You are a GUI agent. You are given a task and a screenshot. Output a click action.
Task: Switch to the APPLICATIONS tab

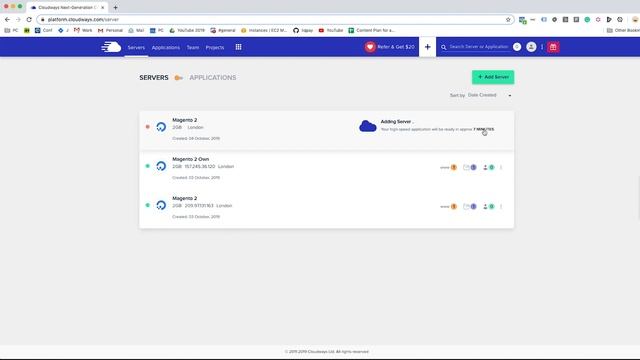click(213, 78)
